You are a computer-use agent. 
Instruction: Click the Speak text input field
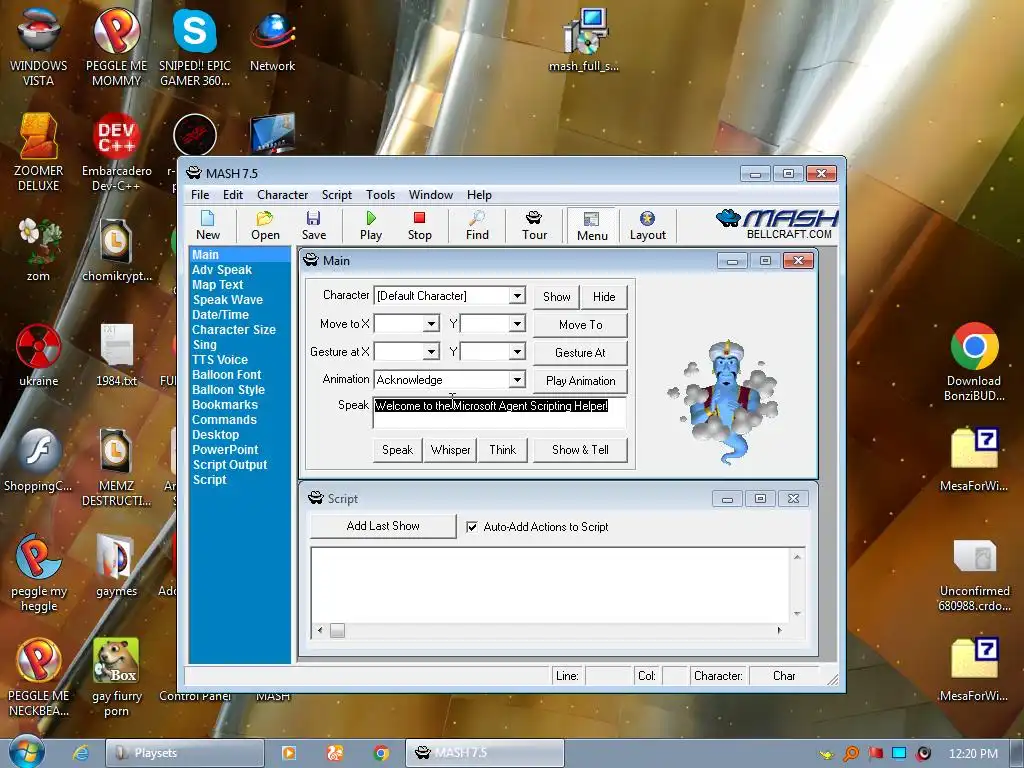tap(500, 413)
